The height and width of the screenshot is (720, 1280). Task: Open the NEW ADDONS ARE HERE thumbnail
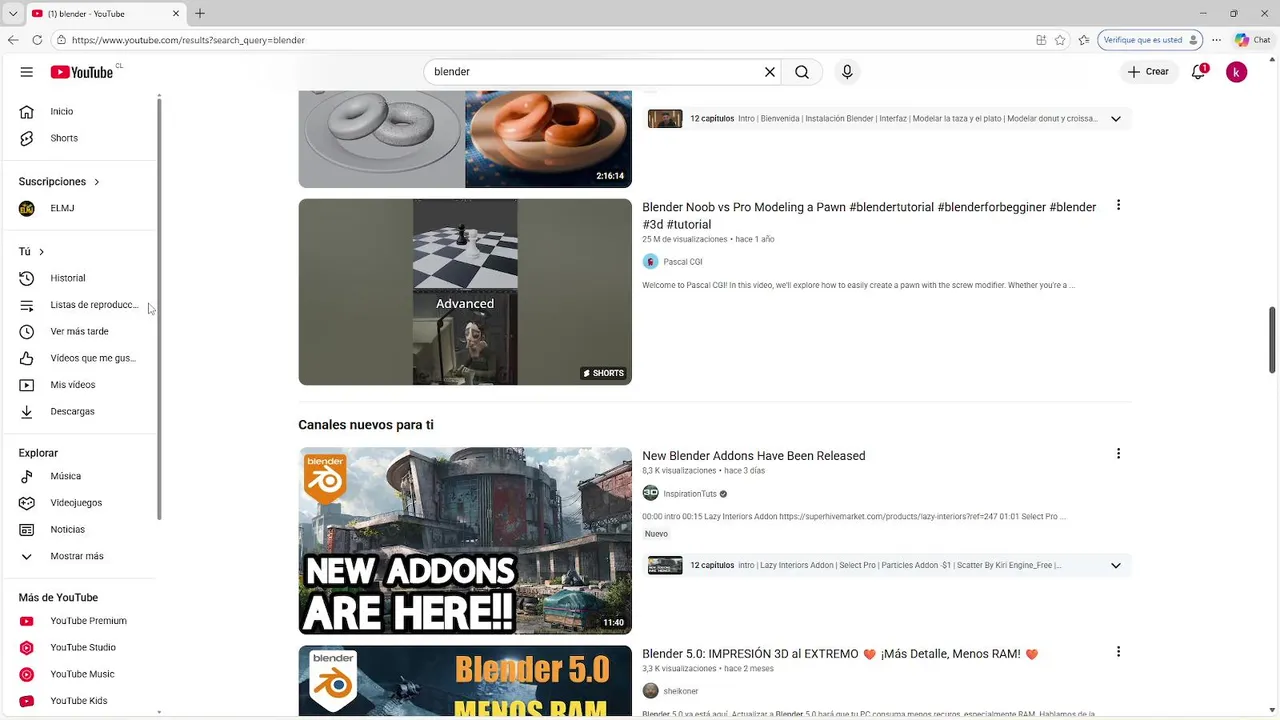[x=465, y=541]
